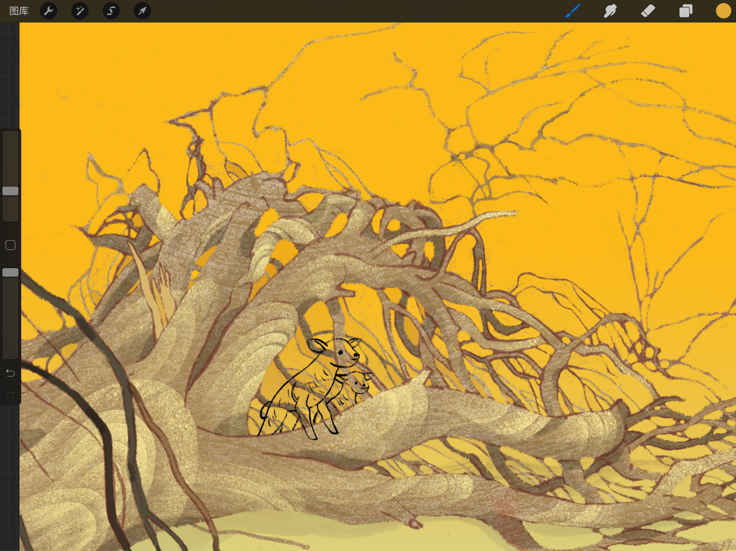Redo the last undone stroke
Screen dimensions: 736x551
(10, 395)
